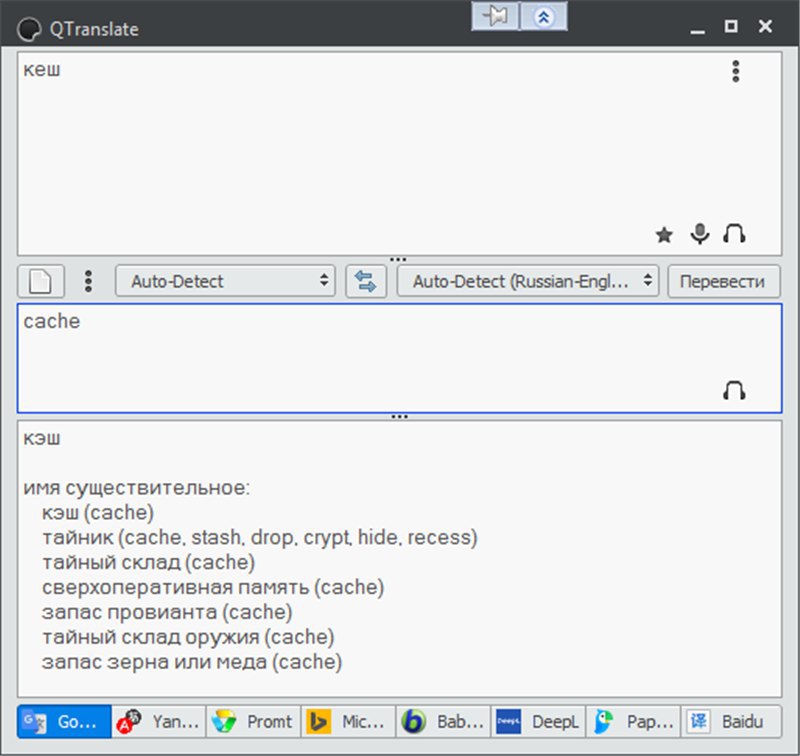Click the splitter dots below translation box
800x756 pixels.
399,417
